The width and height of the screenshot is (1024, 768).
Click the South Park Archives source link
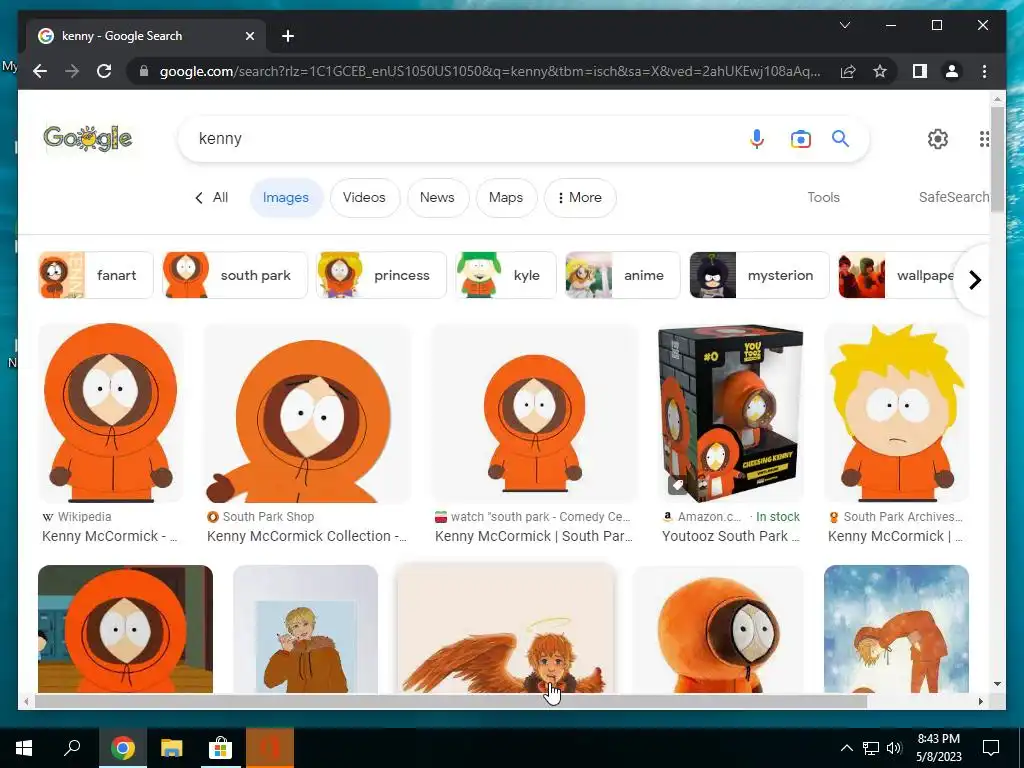[897, 517]
